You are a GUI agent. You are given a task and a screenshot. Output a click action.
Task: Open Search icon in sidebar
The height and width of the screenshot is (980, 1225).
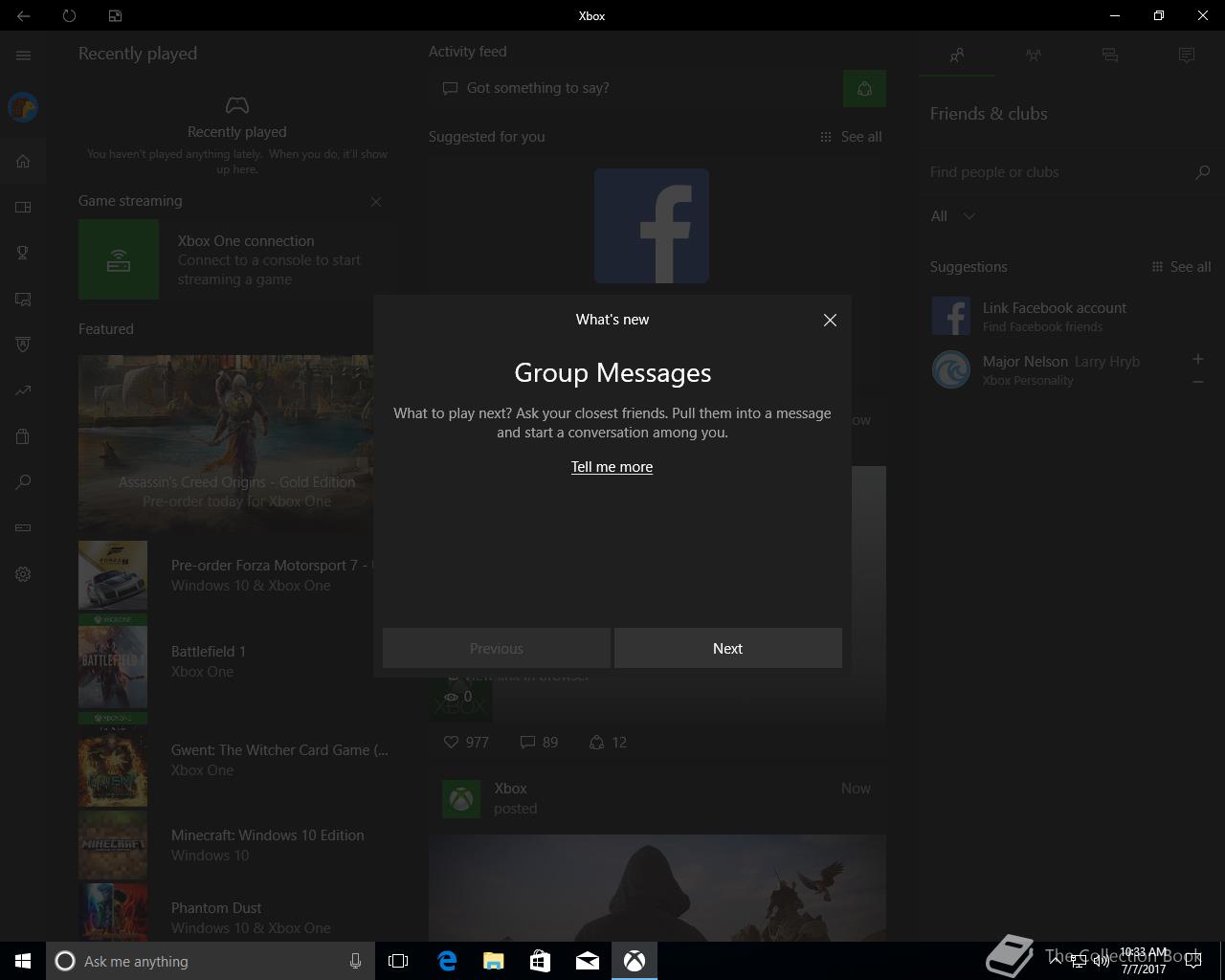[x=23, y=482]
